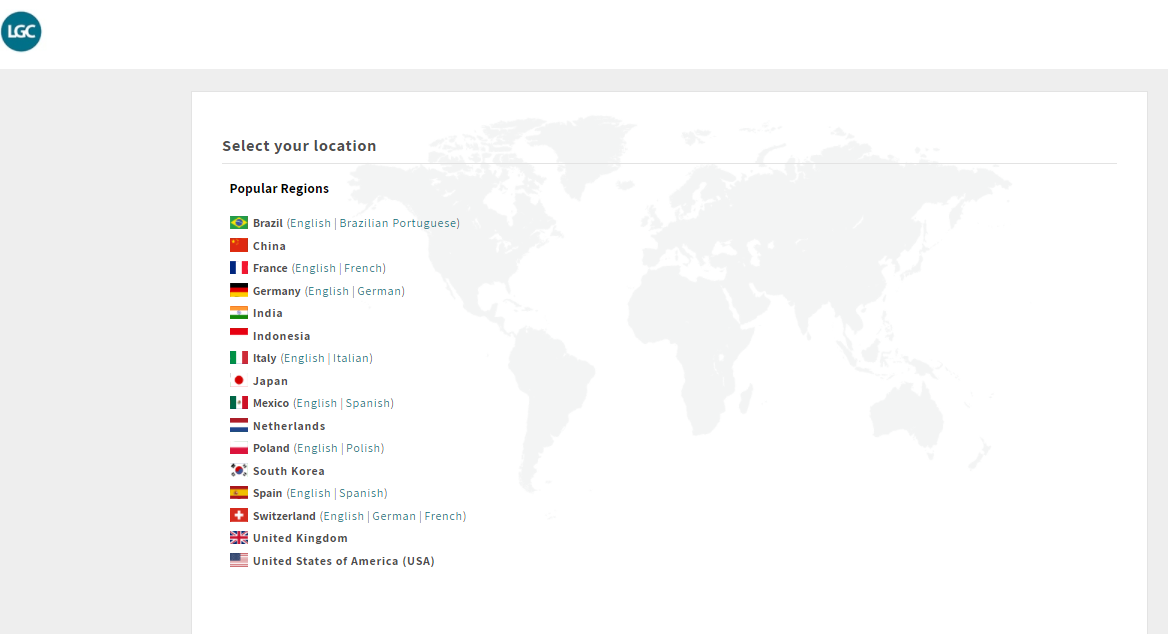Choose Spanish for Spain
Viewport: 1168px width, 634px height.
[x=361, y=493]
